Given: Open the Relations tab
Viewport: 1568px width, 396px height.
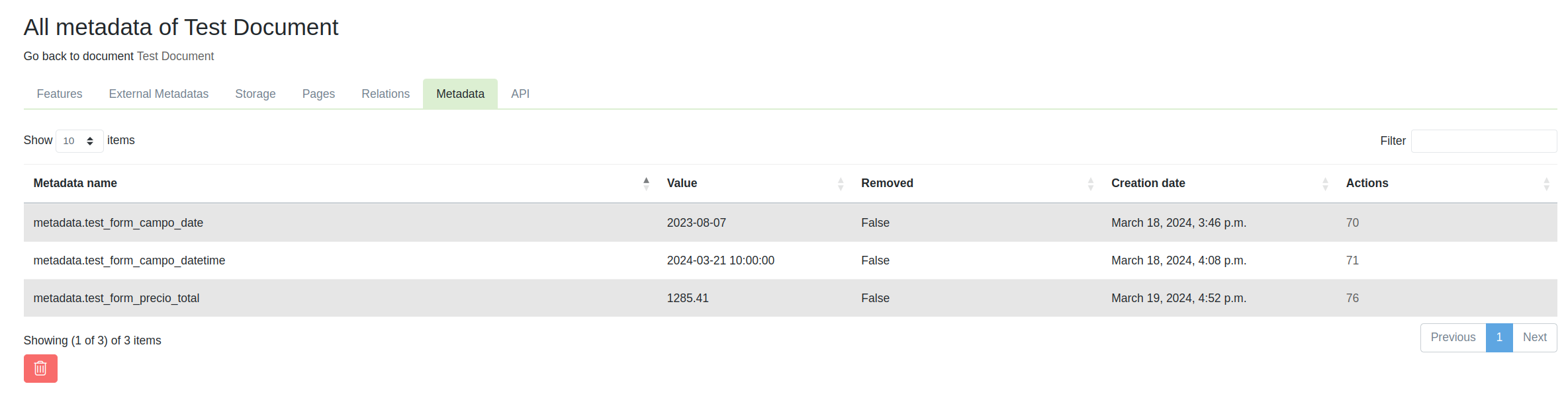Looking at the screenshot, I should (x=385, y=94).
